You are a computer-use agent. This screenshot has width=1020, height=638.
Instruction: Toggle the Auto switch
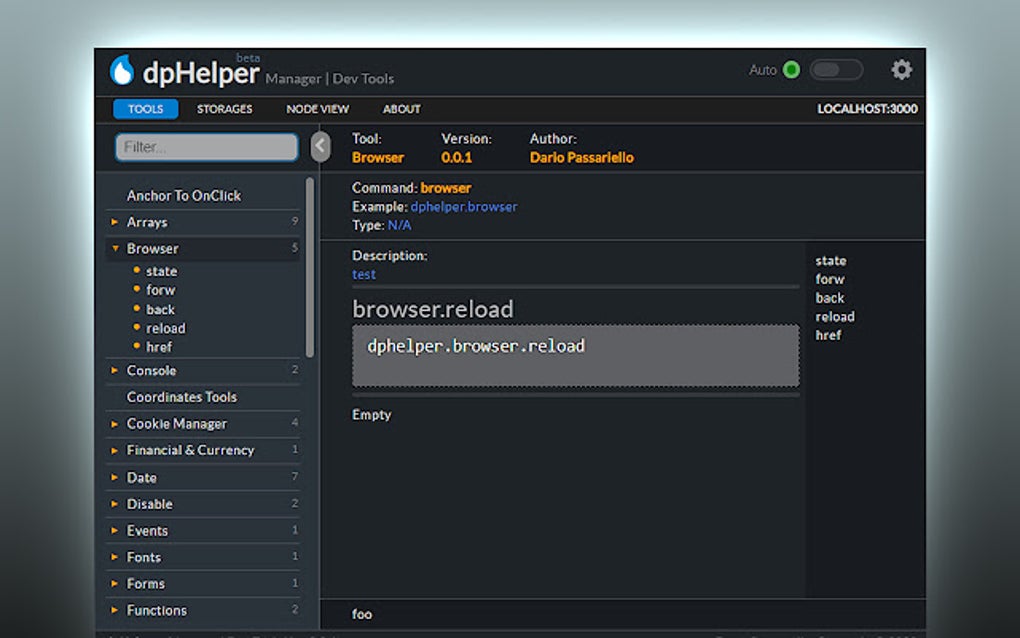(836, 70)
